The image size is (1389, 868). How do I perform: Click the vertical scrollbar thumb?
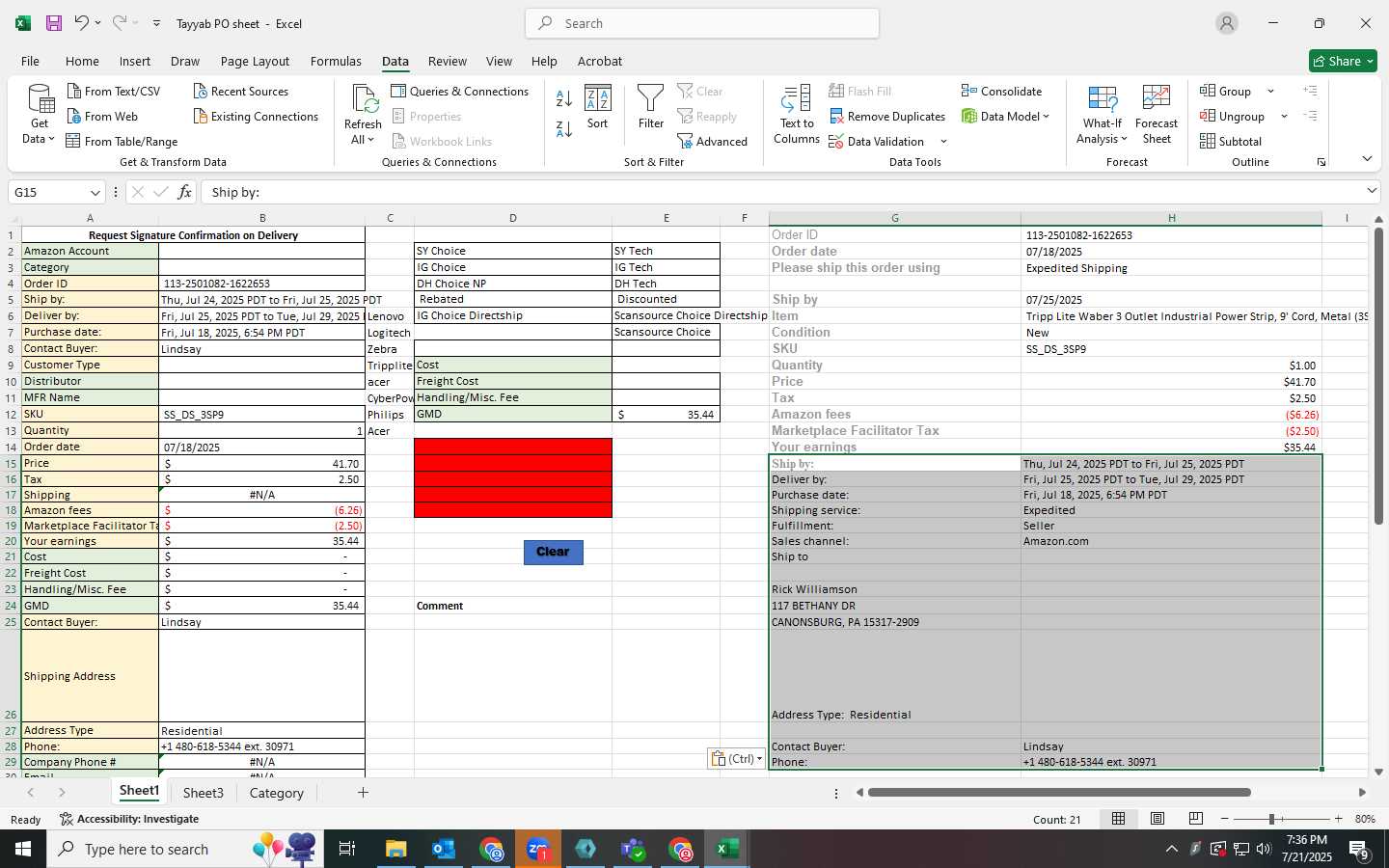click(1379, 376)
